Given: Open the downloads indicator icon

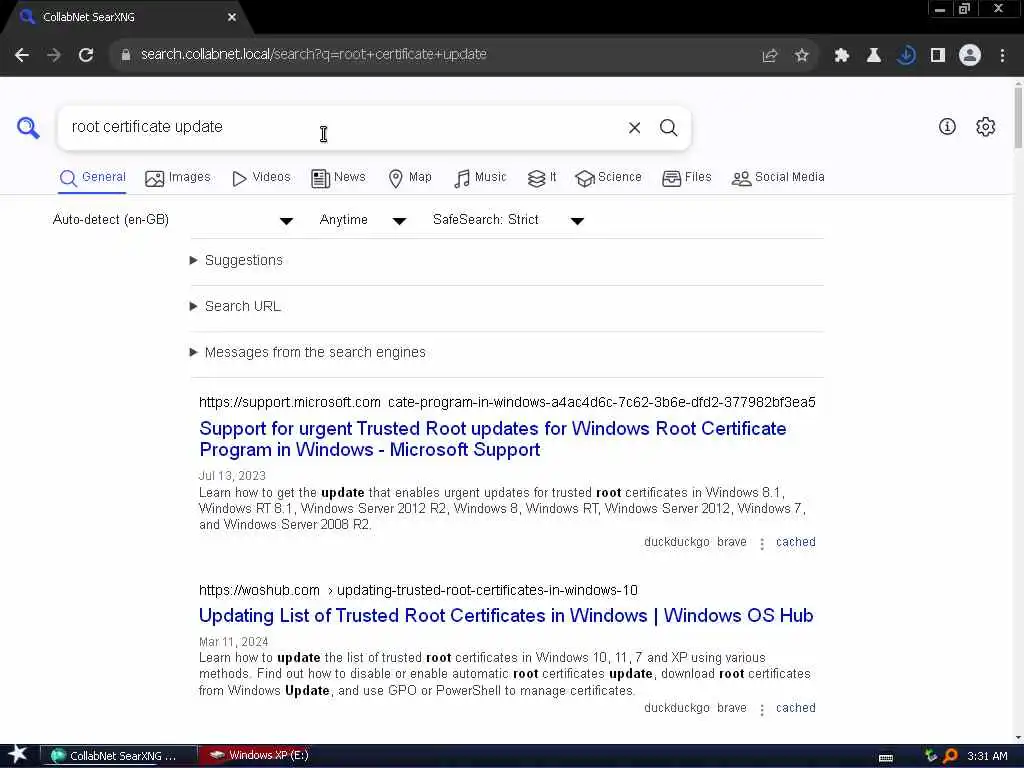Looking at the screenshot, I should 906,56.
